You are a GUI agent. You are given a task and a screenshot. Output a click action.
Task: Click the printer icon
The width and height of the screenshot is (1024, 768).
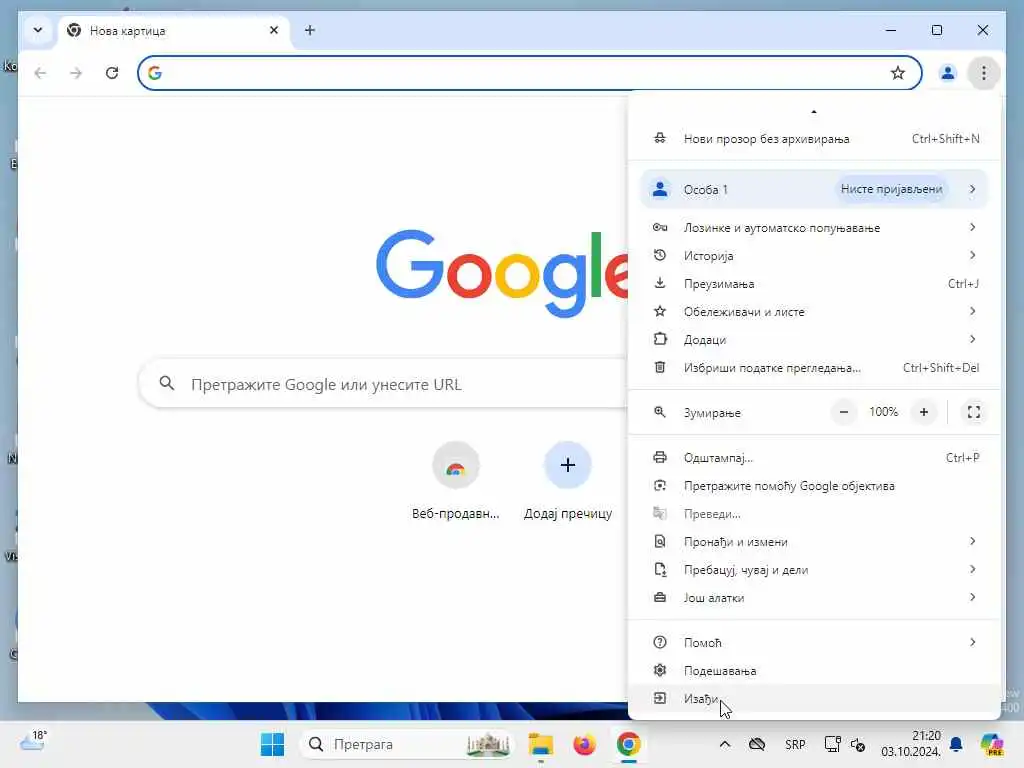pos(660,457)
